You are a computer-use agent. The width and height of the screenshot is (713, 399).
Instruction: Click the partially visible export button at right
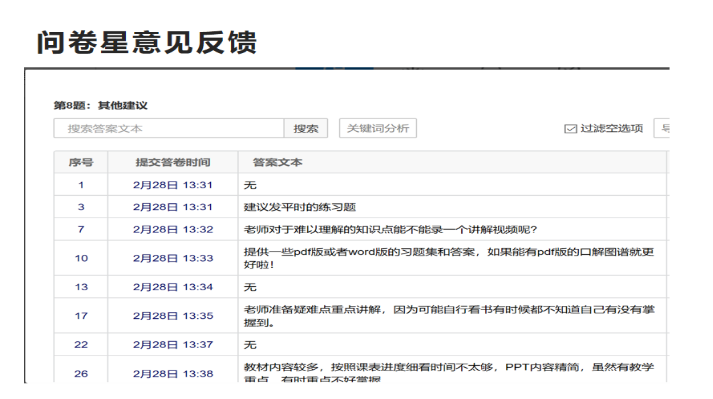(662, 128)
